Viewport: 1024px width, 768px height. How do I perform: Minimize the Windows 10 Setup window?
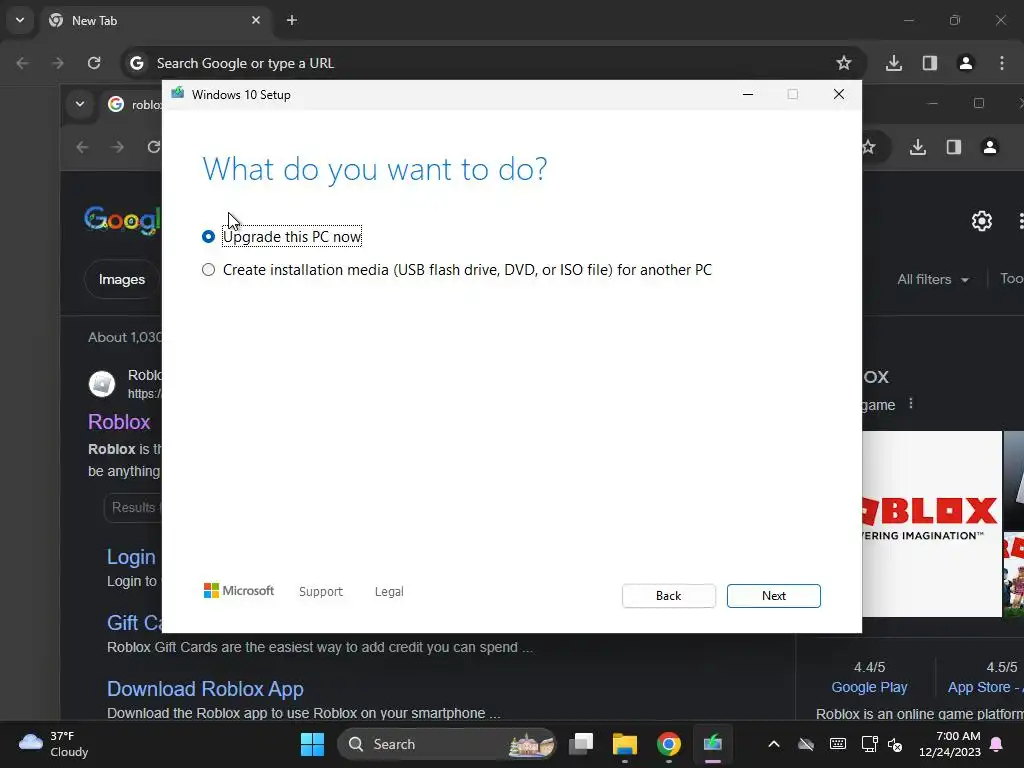748,95
